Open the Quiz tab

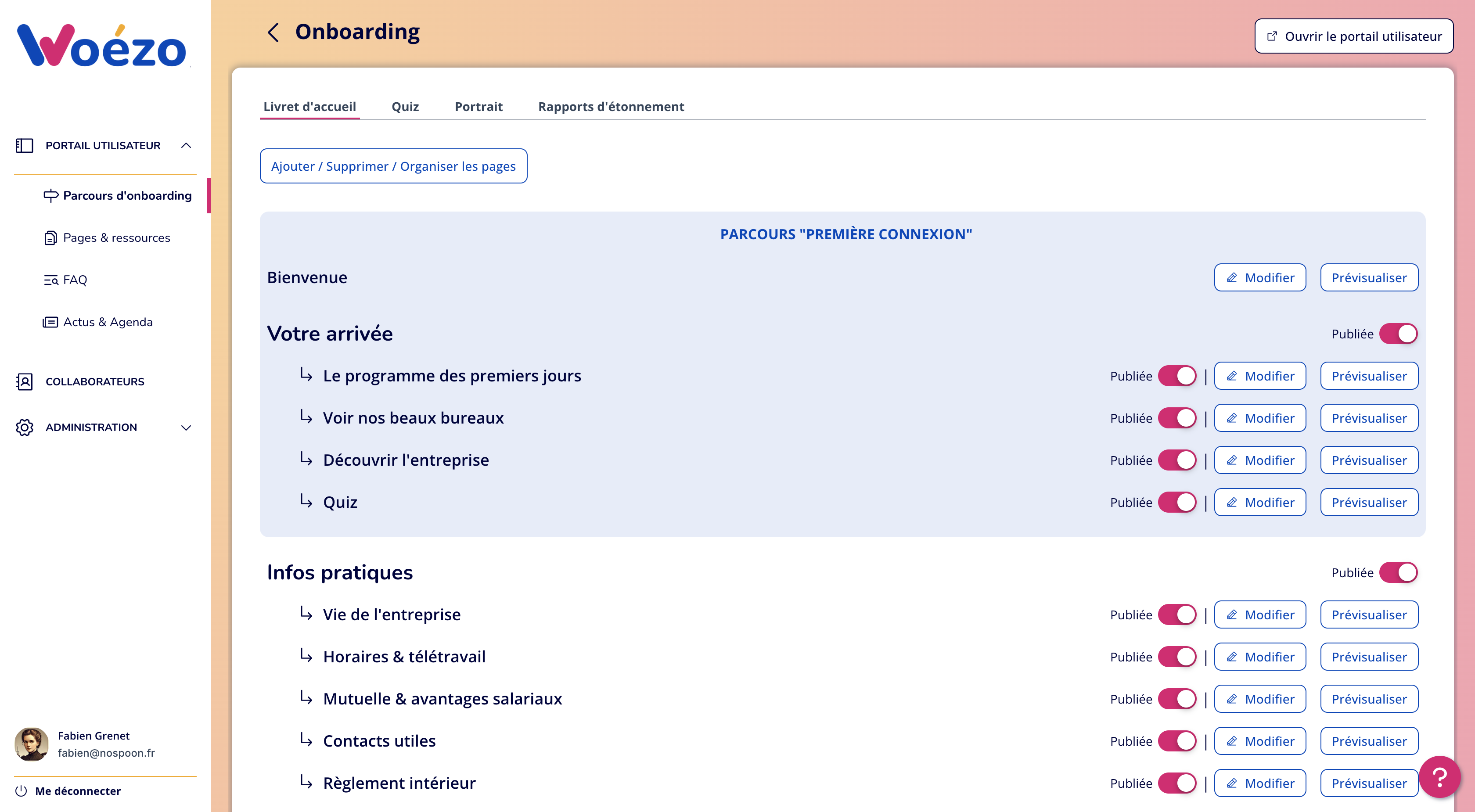(405, 107)
